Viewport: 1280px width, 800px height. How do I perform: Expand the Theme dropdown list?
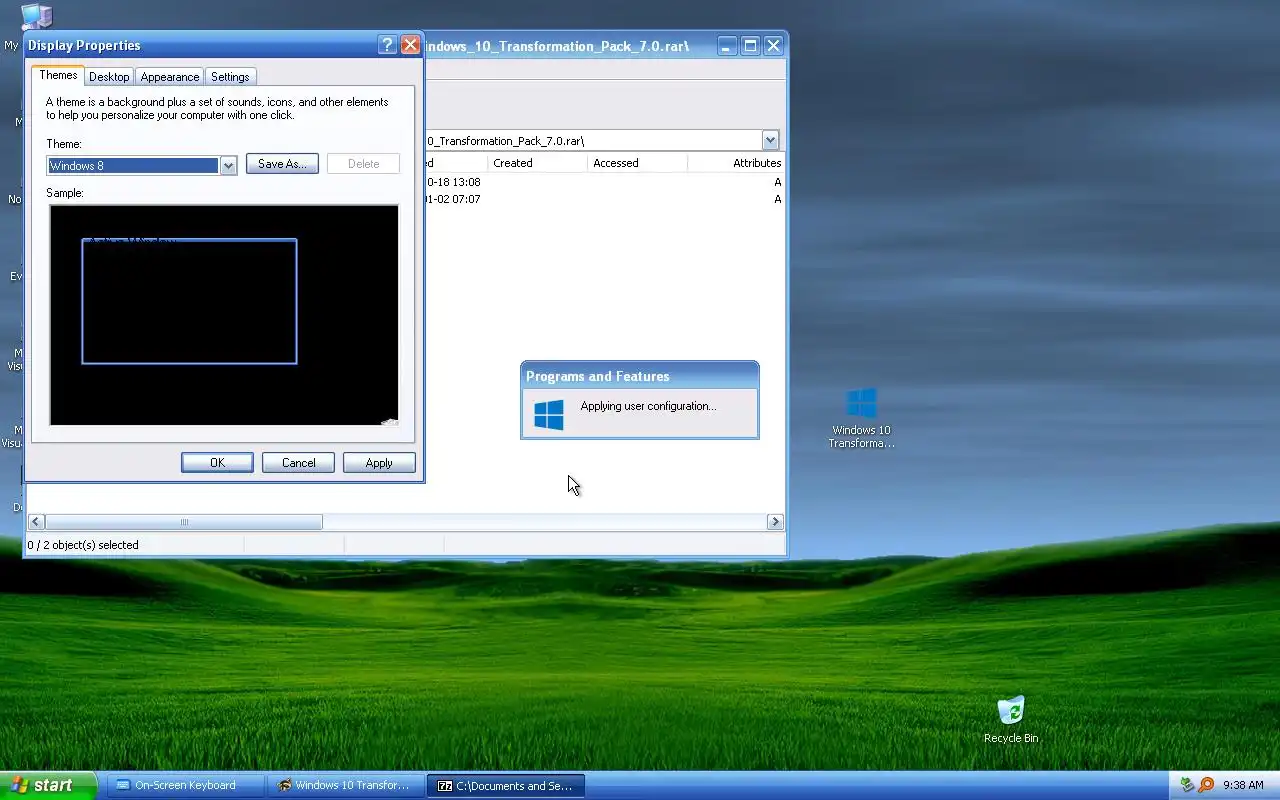(228, 166)
